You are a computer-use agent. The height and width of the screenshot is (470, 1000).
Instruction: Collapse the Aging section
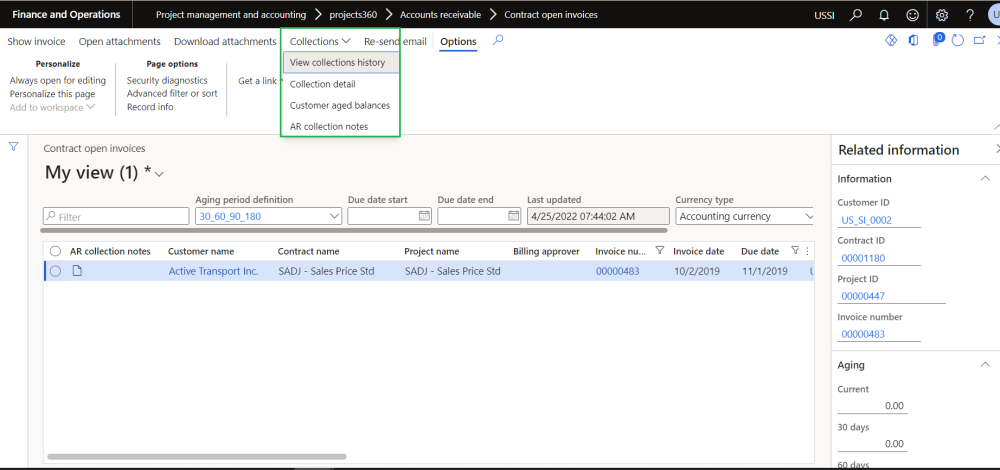point(985,365)
